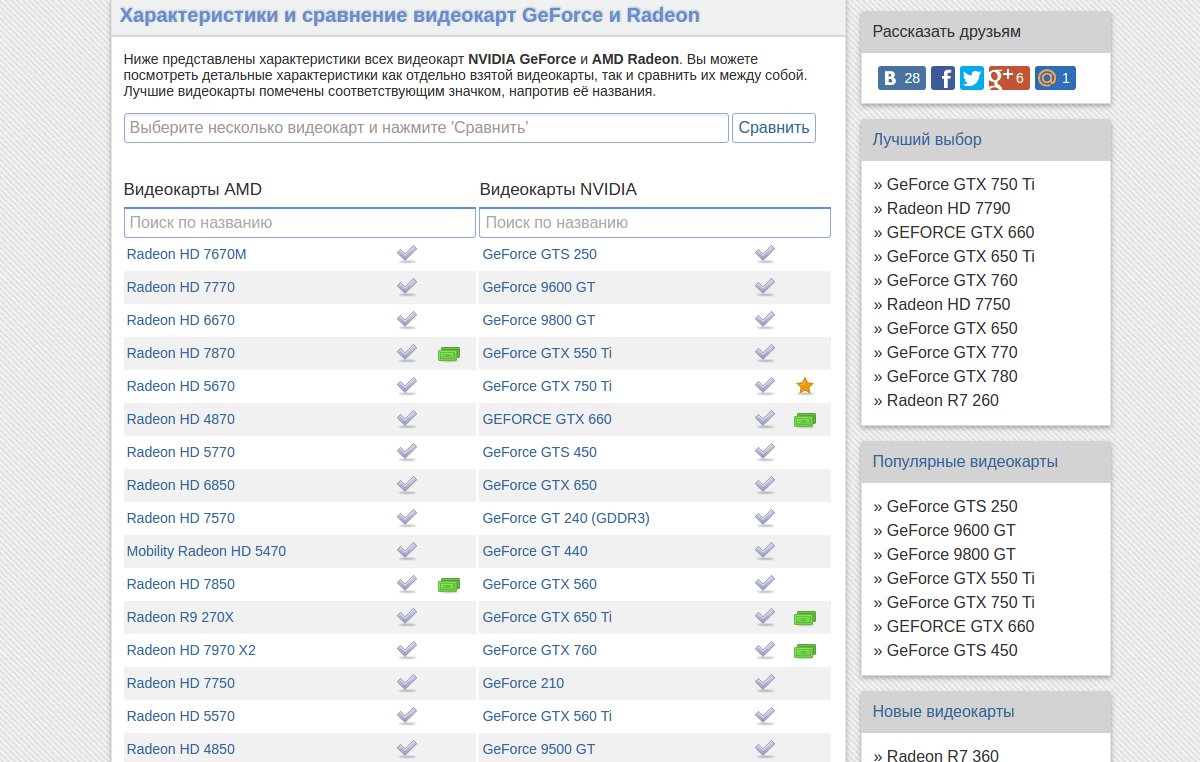
Task: Tick compare checkmark for GeForce 210
Action: (x=765, y=683)
